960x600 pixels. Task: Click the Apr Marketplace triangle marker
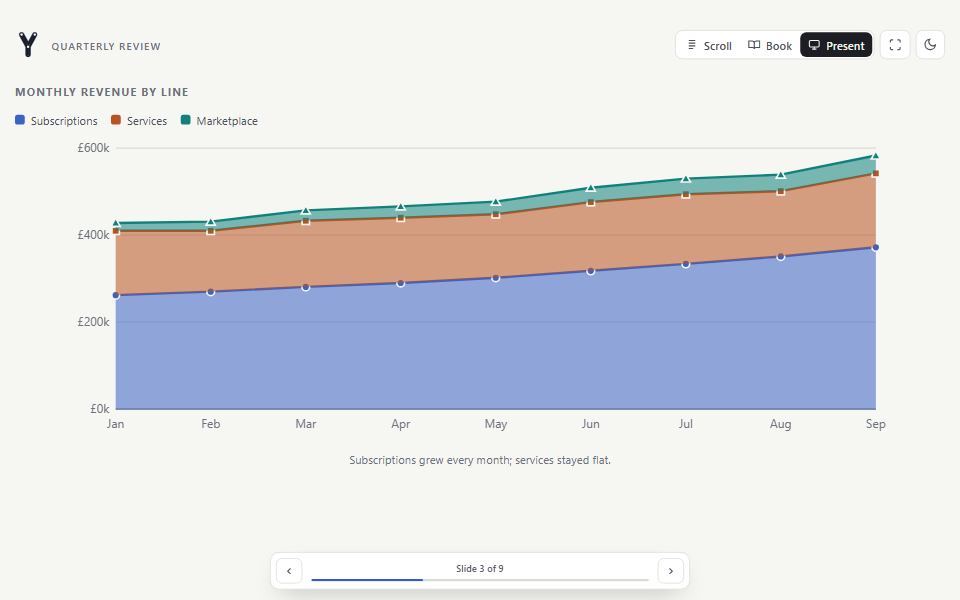tap(401, 206)
